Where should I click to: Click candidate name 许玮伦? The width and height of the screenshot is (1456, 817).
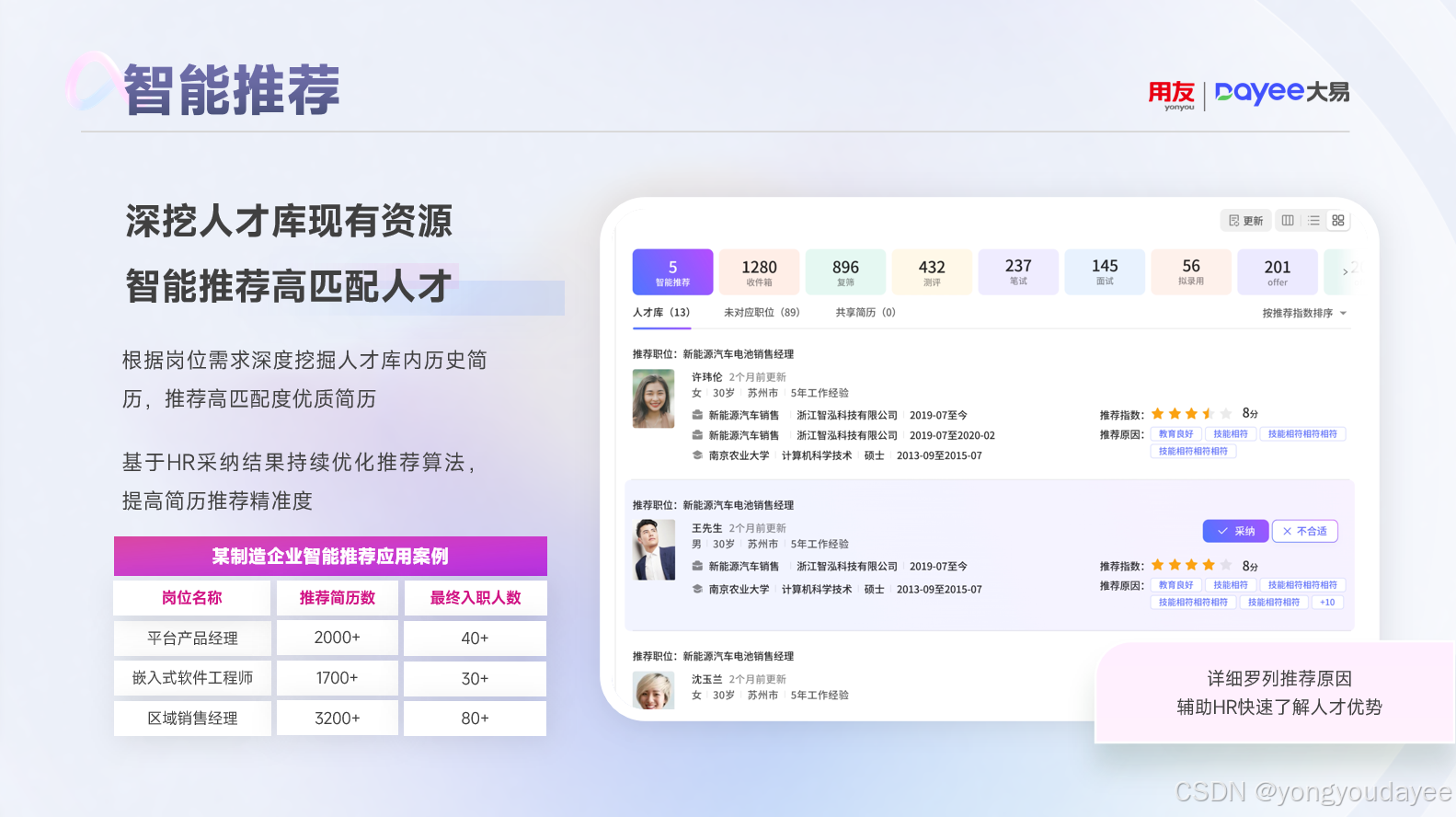[707, 377]
